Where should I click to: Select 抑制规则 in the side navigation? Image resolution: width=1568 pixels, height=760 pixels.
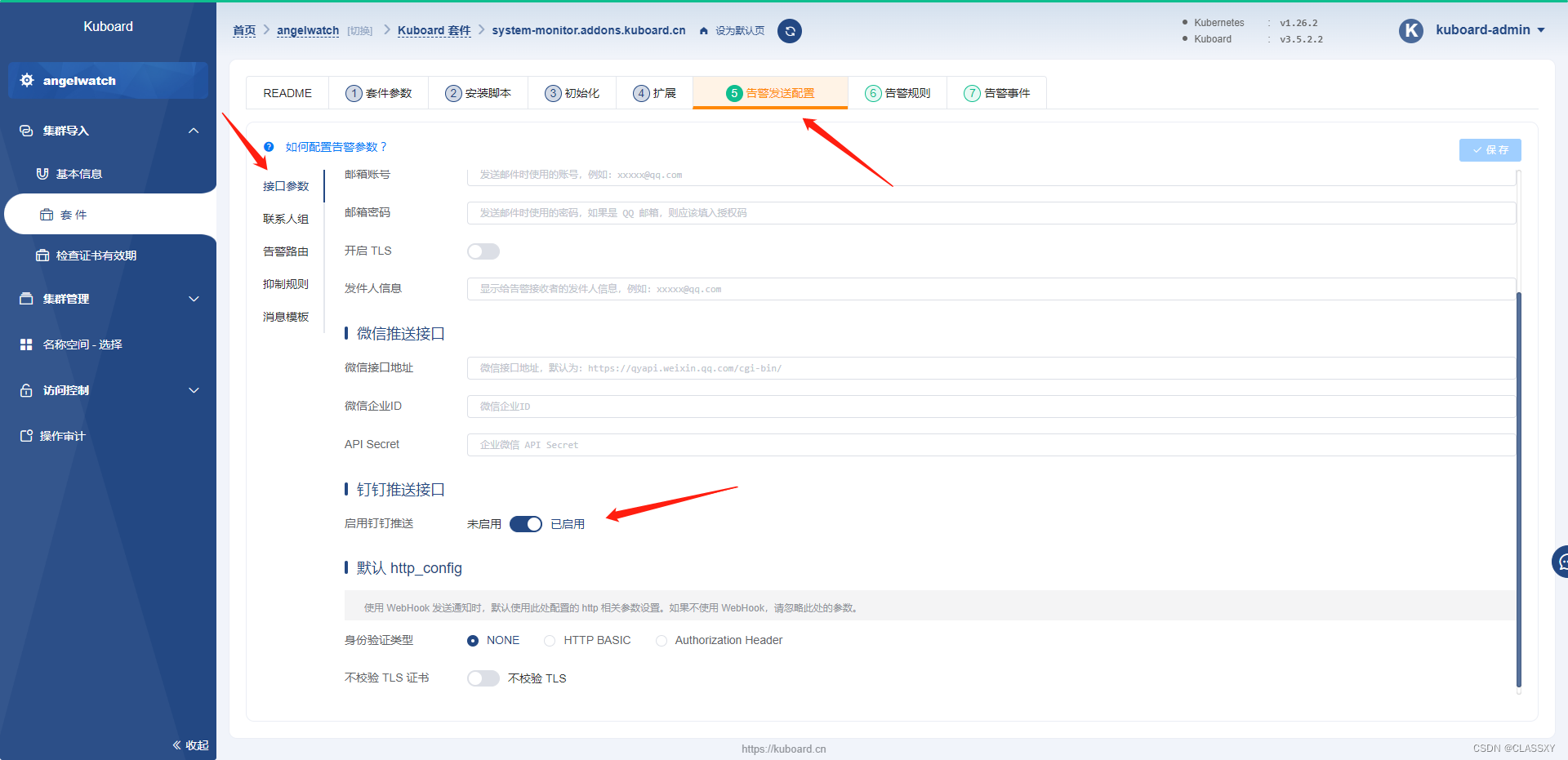pyautogui.click(x=286, y=284)
